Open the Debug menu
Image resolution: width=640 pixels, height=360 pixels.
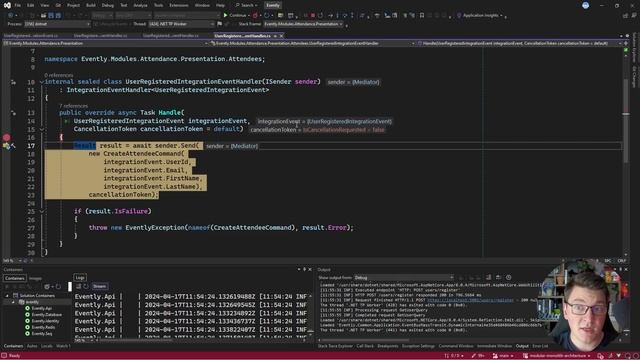tap(108, 5)
